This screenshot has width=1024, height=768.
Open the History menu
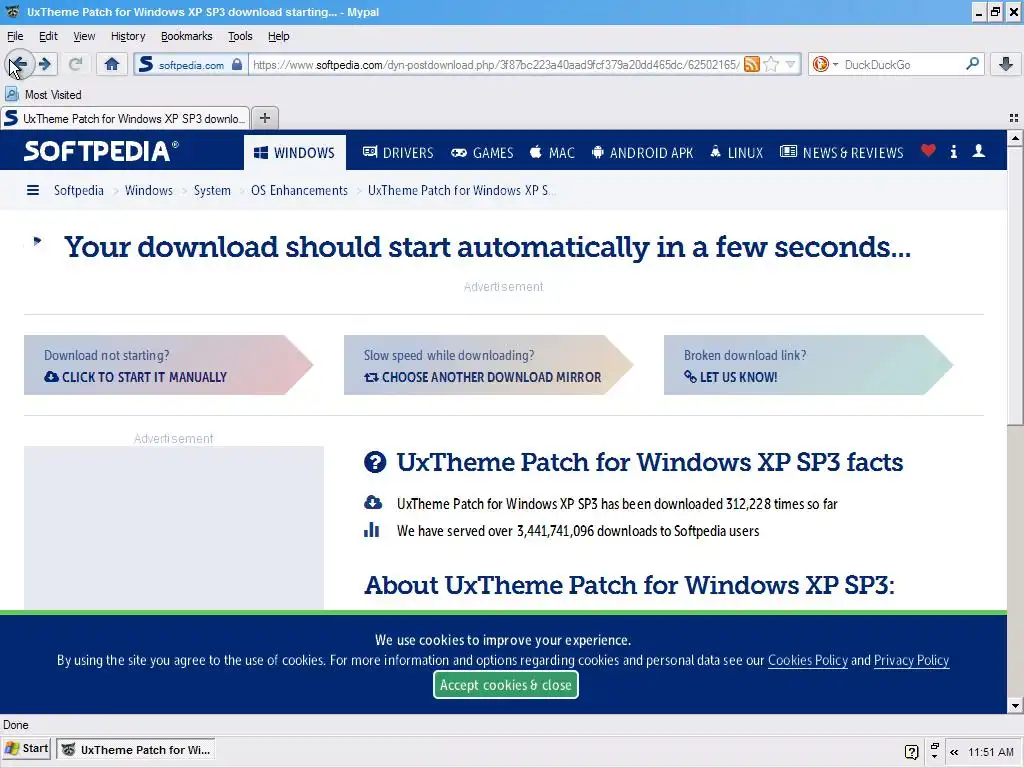pos(128,36)
